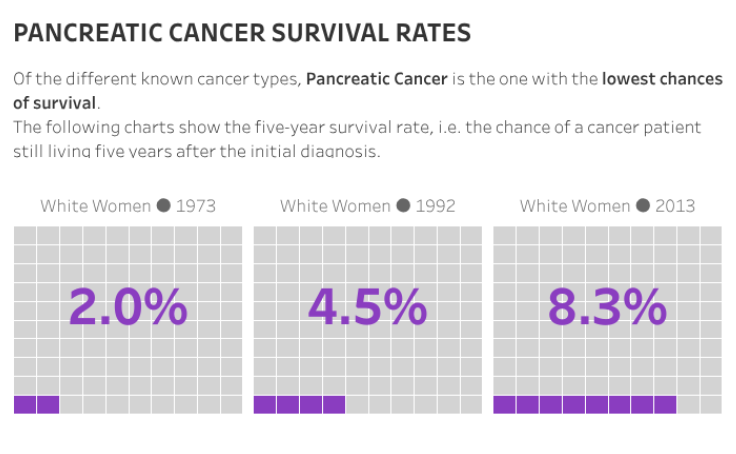This screenshot has width=736, height=454.
Task: Click the gray dot beside 2013
Action: pos(644,206)
